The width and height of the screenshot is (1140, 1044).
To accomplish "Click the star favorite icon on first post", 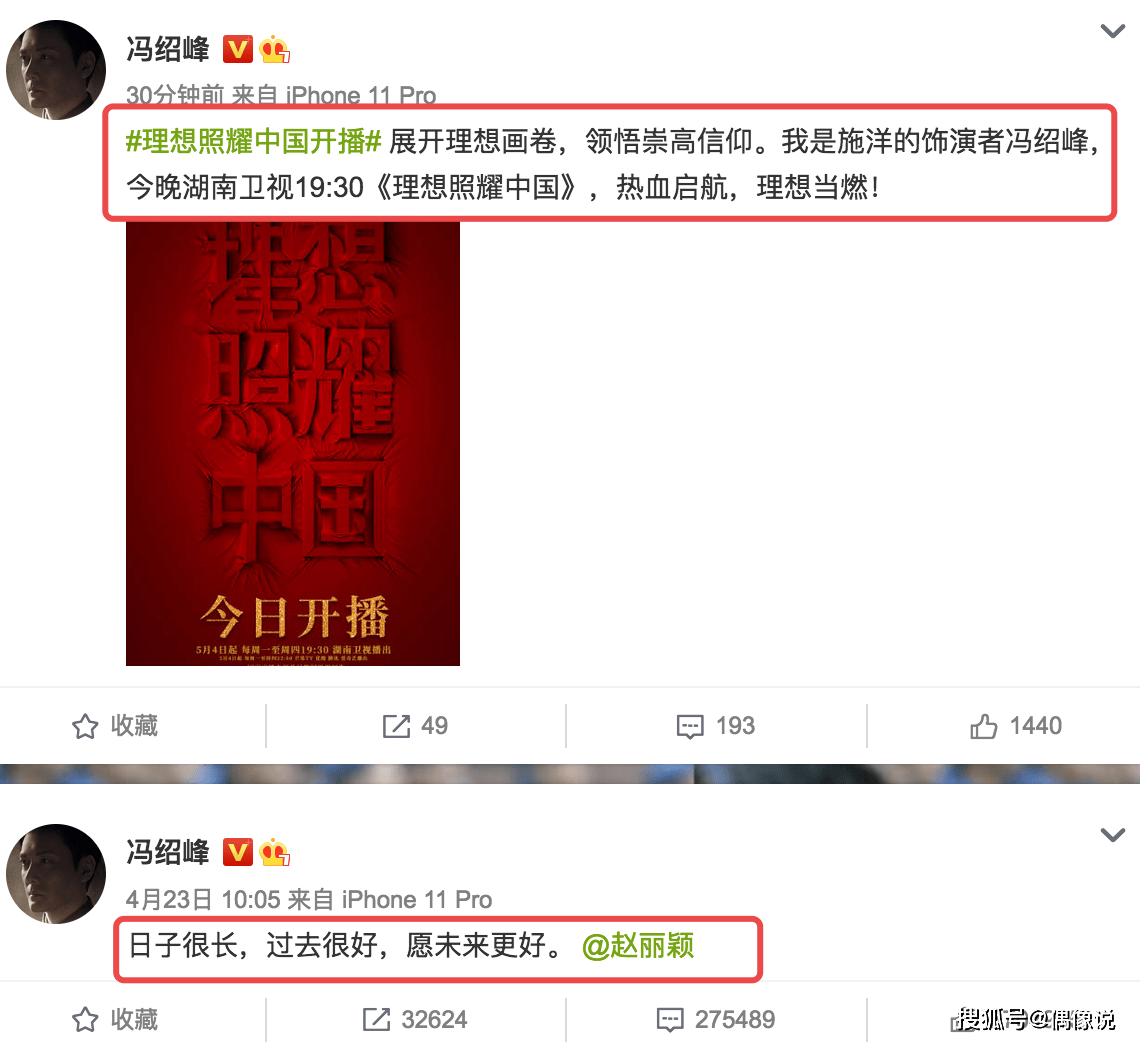I will click(85, 726).
